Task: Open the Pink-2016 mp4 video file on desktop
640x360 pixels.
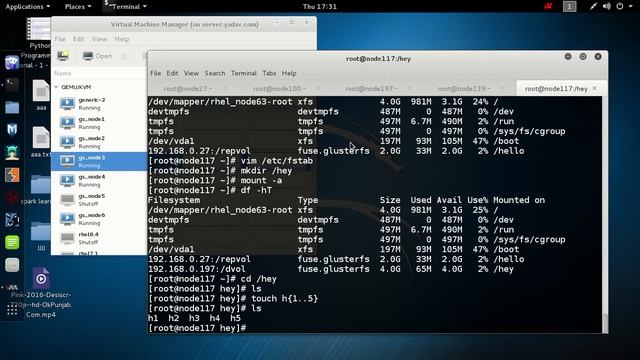Action: (x=41, y=292)
